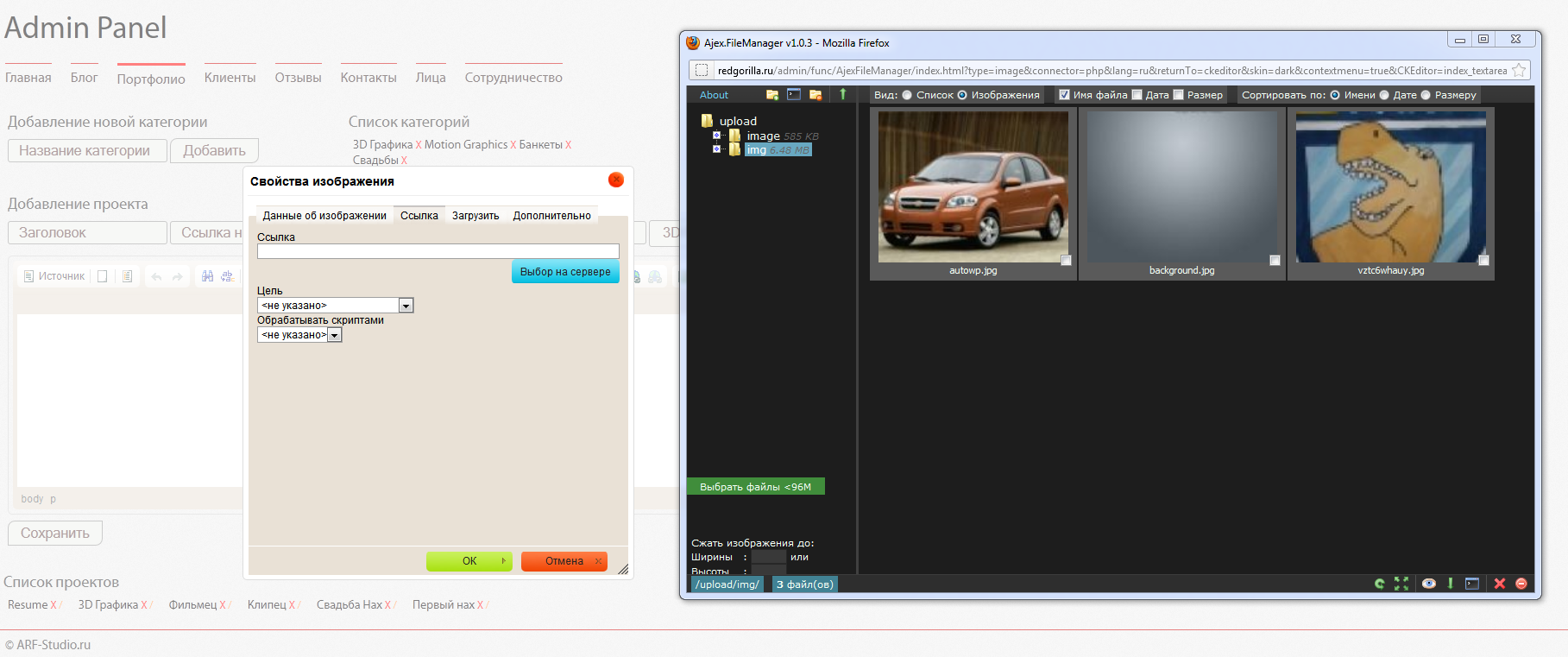
Task: Click the Ширины compression input field
Action: pos(769,557)
